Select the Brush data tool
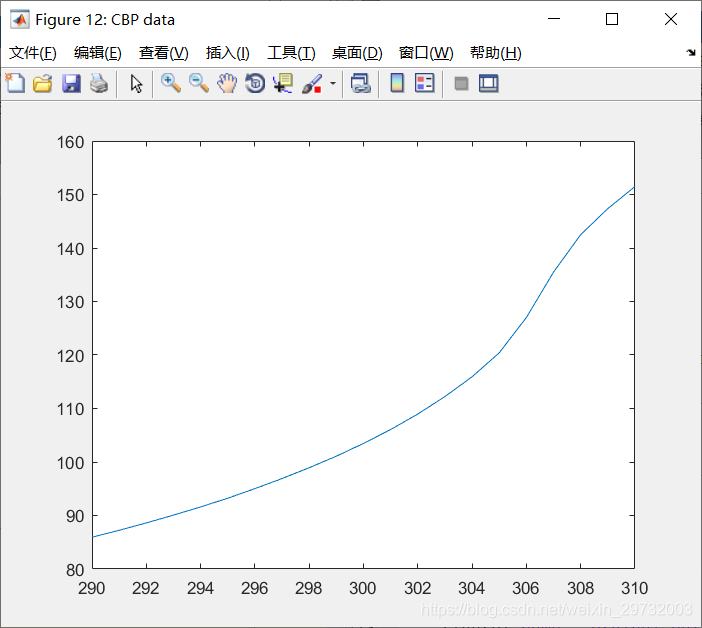Image resolution: width=702 pixels, height=628 pixels. click(312, 83)
